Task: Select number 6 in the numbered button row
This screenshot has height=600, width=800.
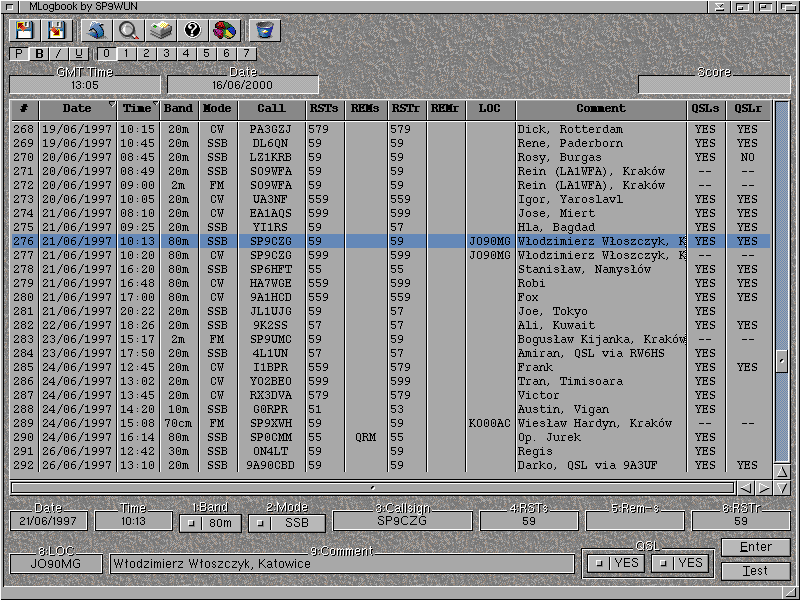Action: coord(226,54)
